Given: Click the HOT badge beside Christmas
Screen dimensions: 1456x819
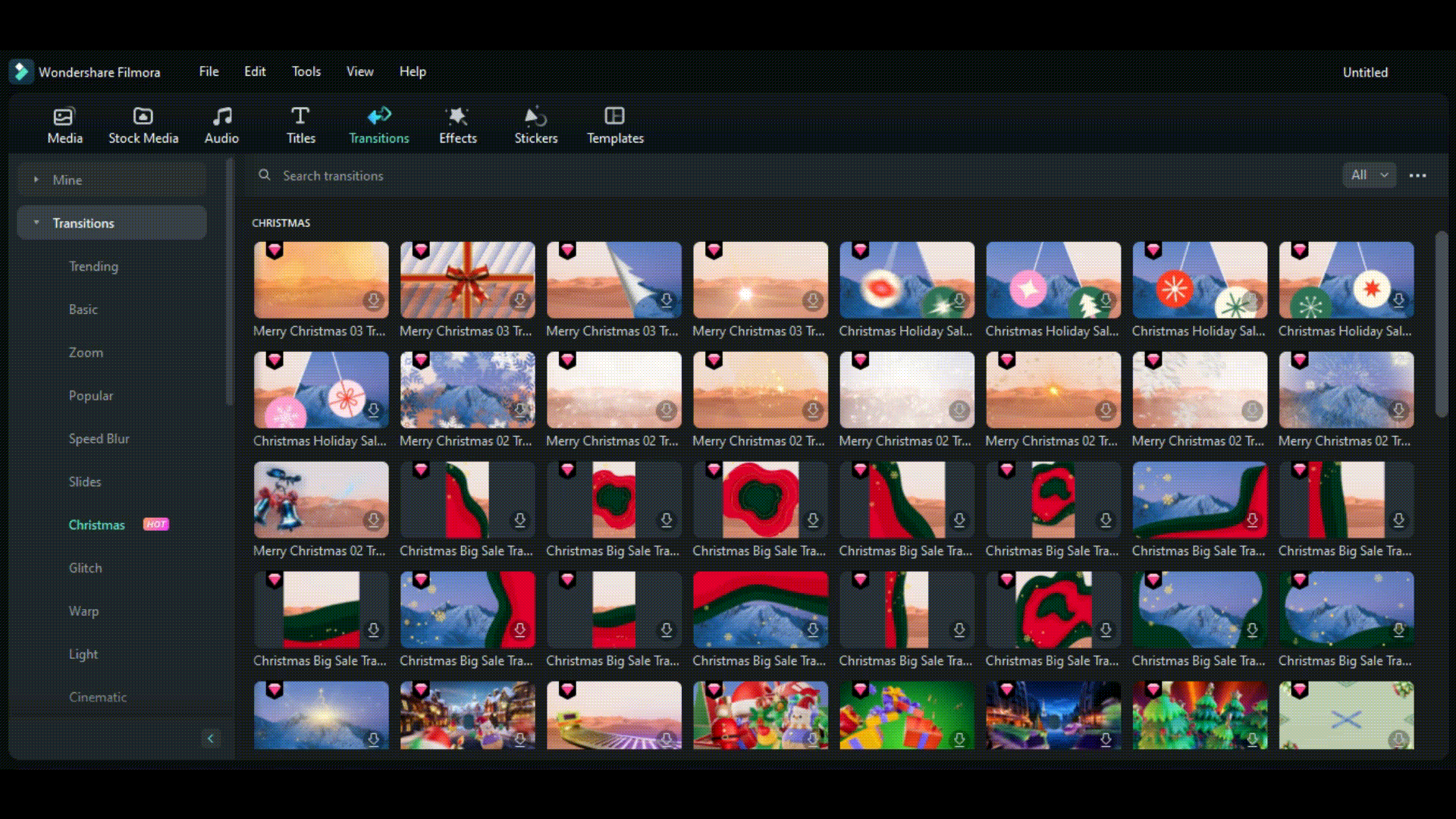Looking at the screenshot, I should [x=156, y=524].
